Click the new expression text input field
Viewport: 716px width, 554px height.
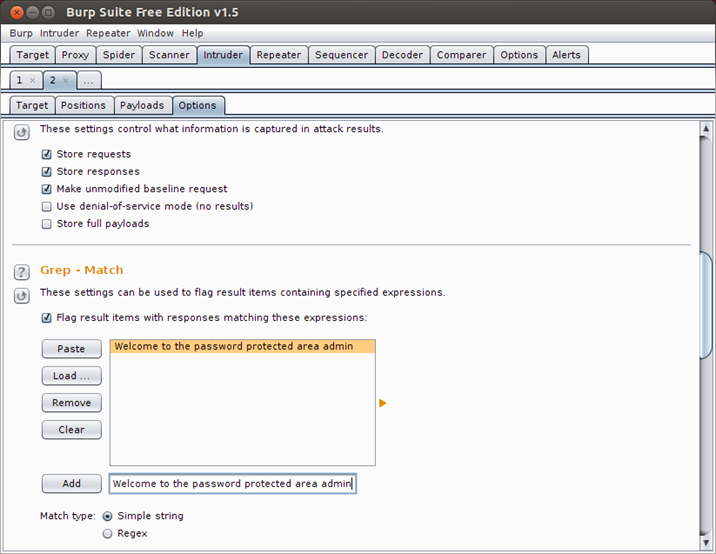(x=232, y=484)
